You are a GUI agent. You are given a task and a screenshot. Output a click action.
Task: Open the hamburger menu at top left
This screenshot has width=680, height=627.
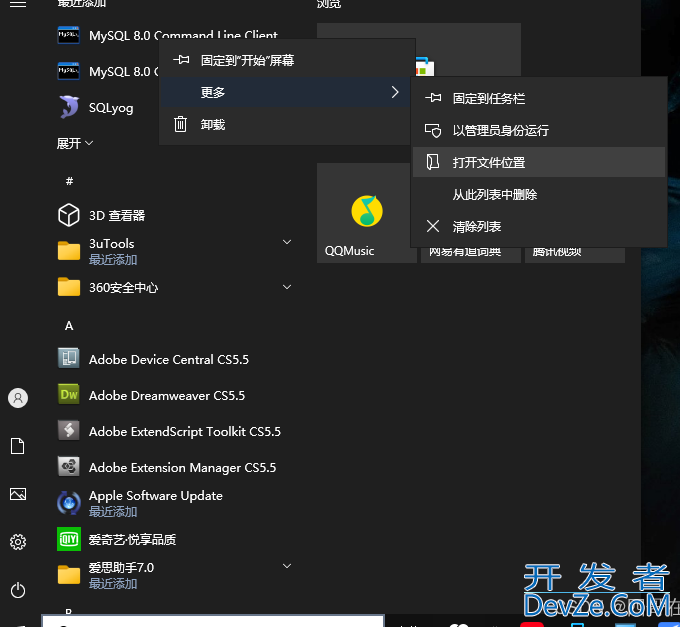pos(18,4)
